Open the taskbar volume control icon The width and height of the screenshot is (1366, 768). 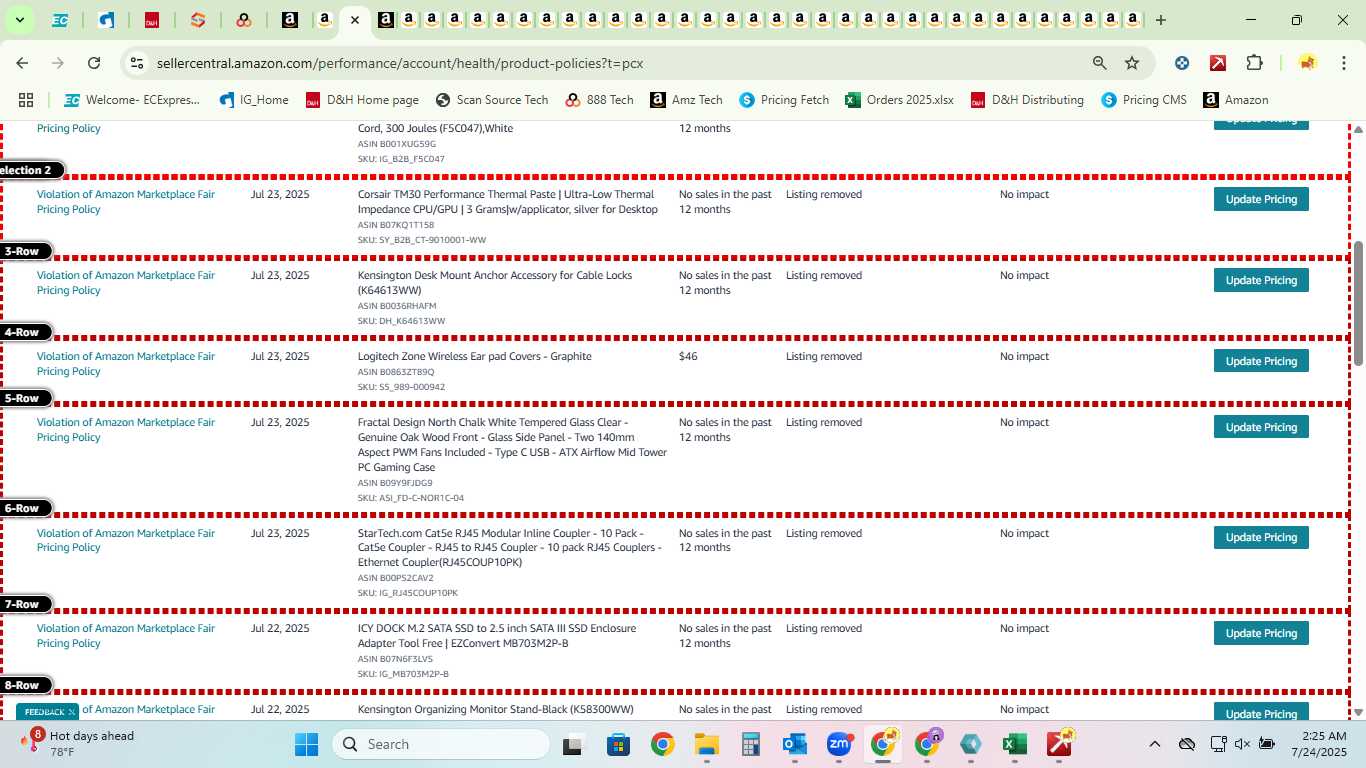tap(1242, 744)
